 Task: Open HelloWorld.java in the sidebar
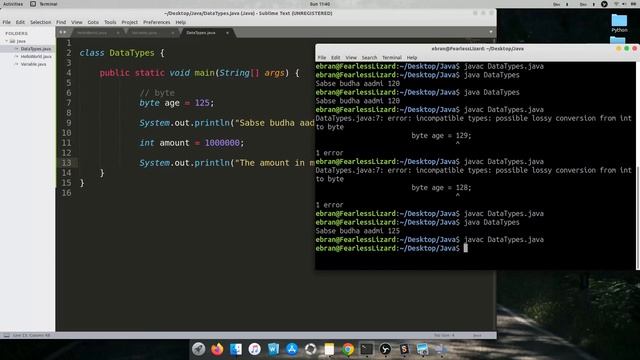[x=36, y=56]
